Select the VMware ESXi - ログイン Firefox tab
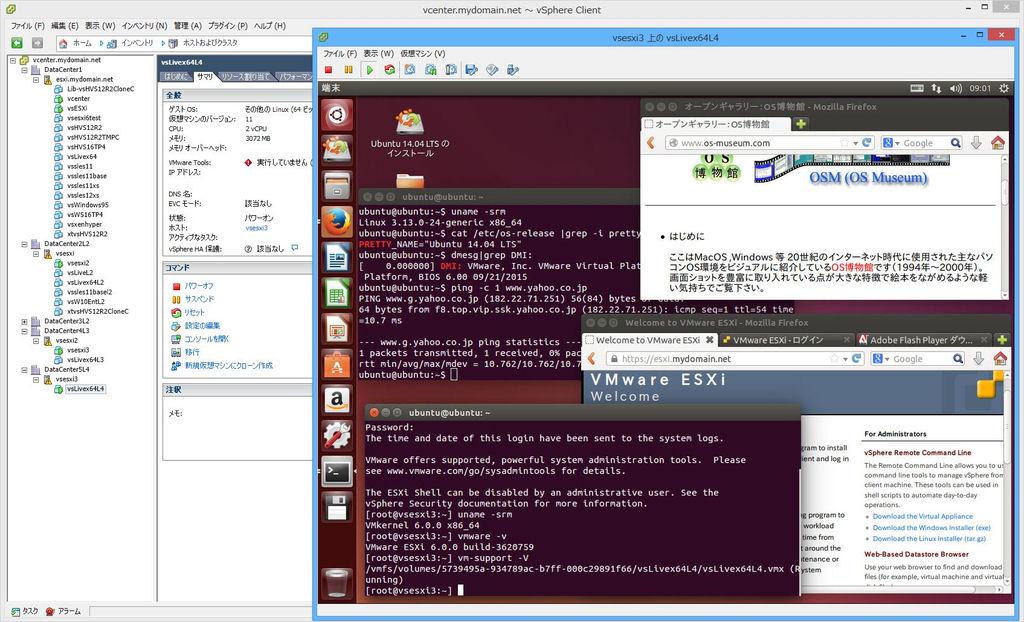The height and width of the screenshot is (622, 1024). pos(786,340)
